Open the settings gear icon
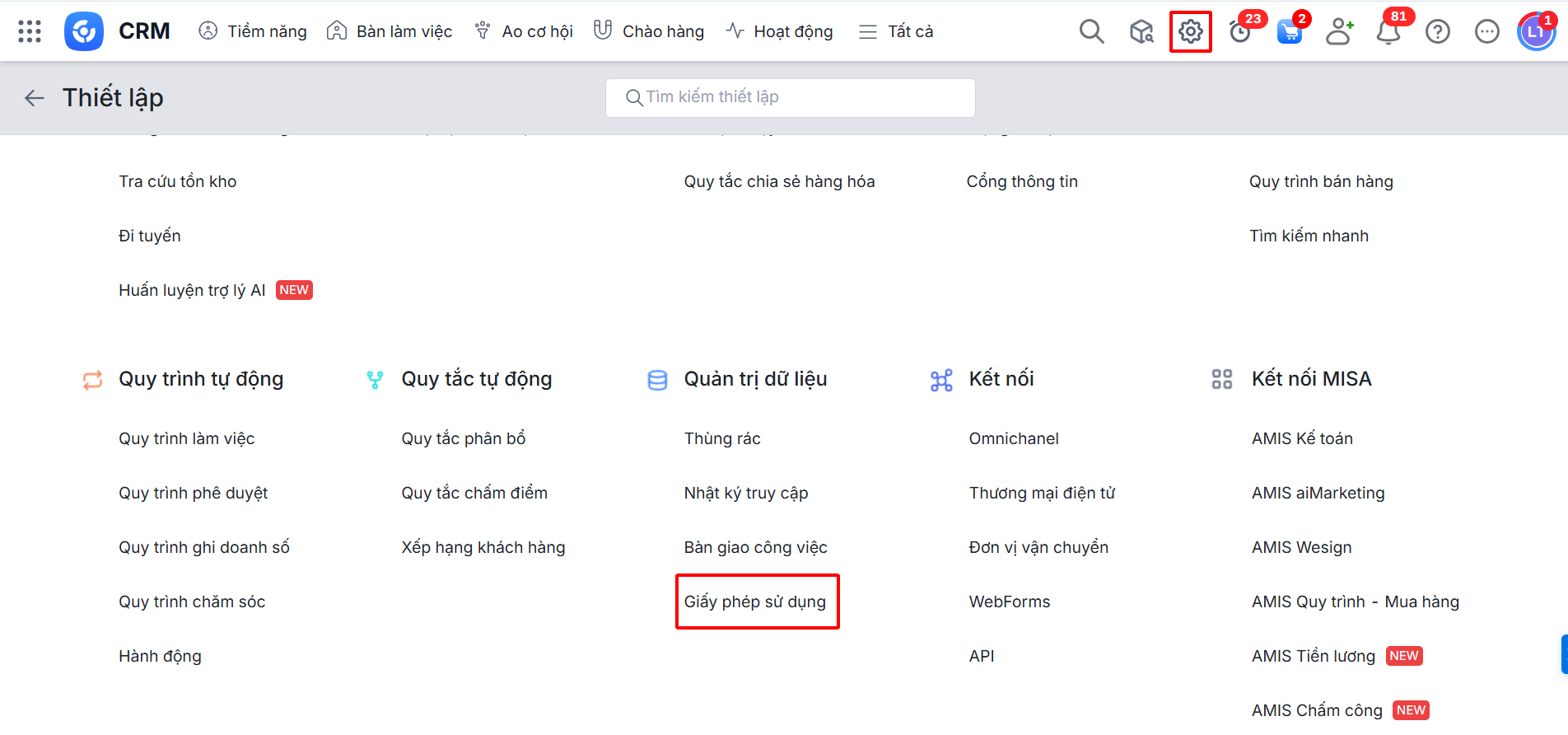Image resolution: width=1568 pixels, height=735 pixels. click(x=1190, y=31)
